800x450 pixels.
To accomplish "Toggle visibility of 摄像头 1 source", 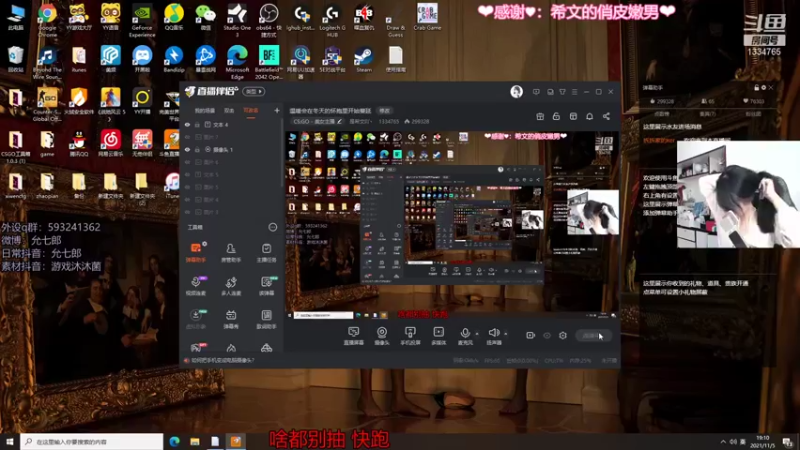I will click(187, 149).
